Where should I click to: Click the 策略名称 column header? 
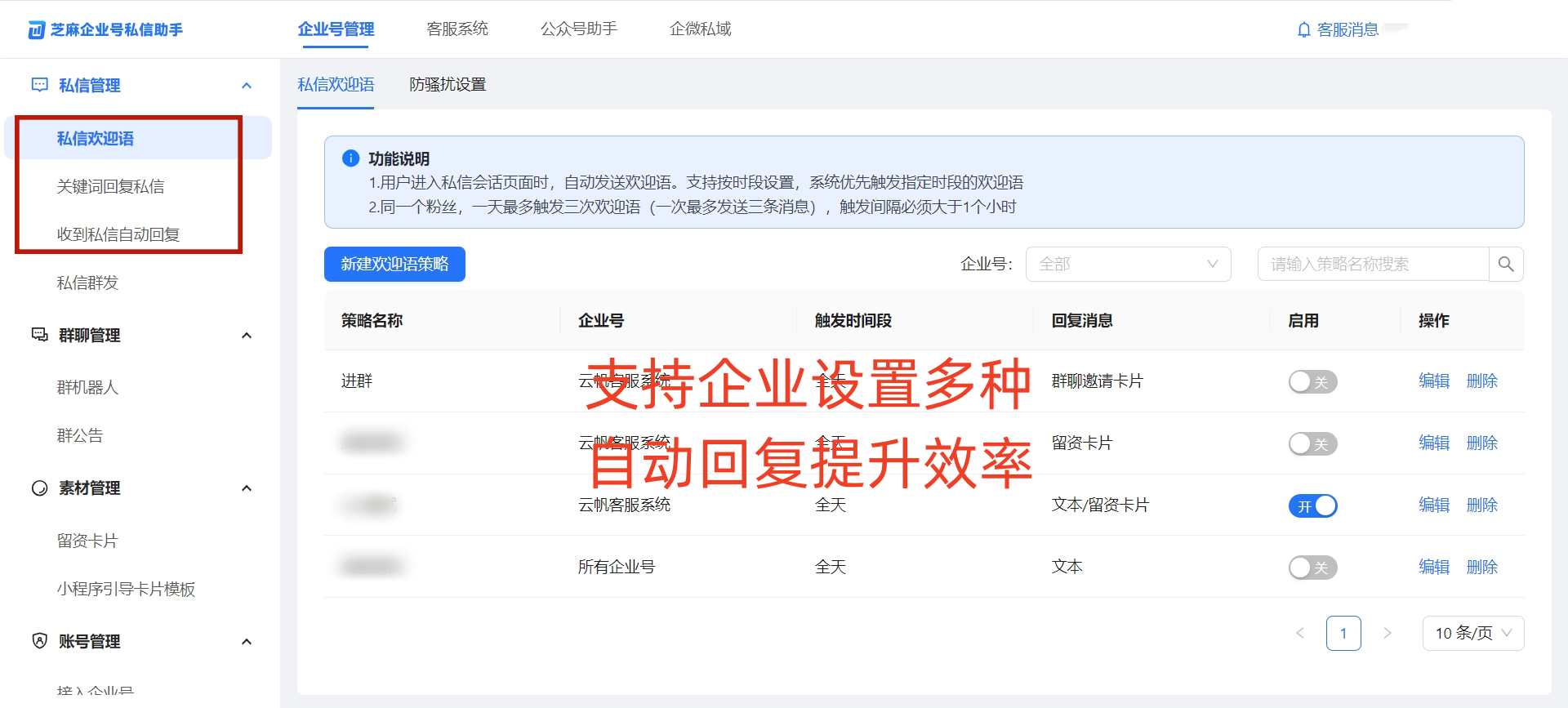point(372,321)
